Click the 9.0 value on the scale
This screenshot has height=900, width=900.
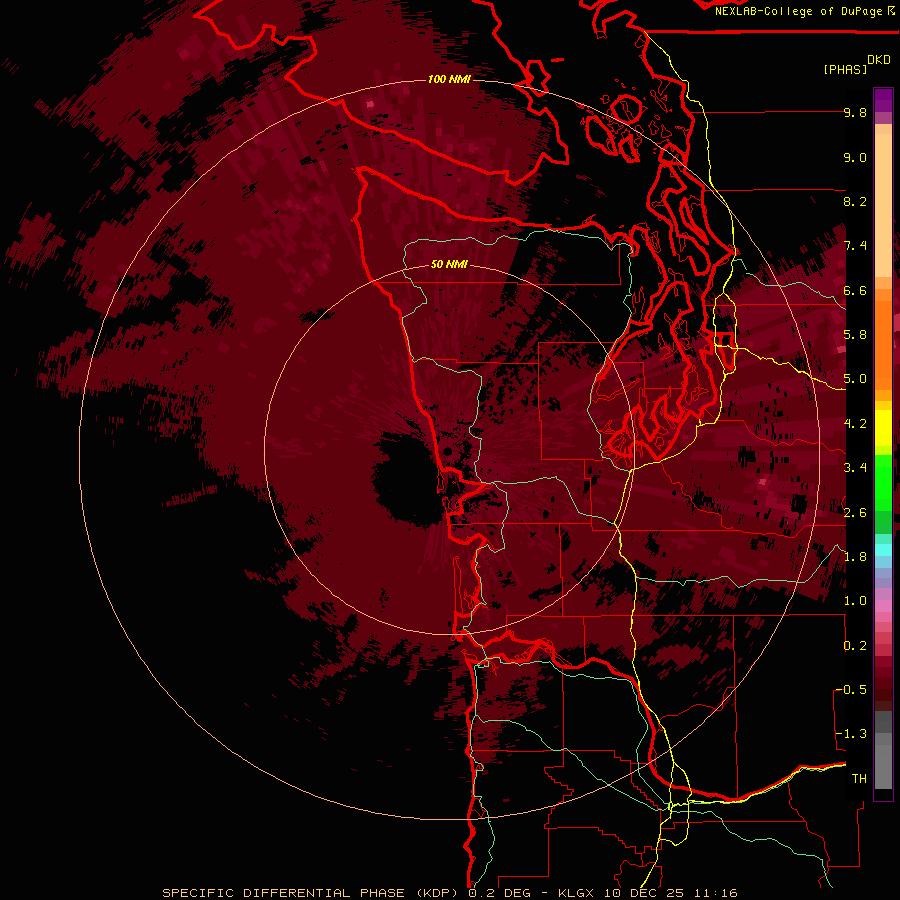coord(855,158)
